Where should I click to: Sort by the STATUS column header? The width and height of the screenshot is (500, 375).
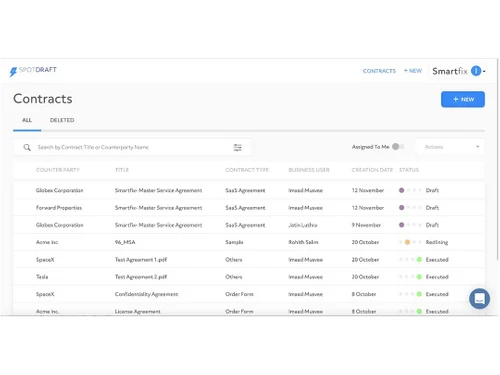pyautogui.click(x=409, y=170)
